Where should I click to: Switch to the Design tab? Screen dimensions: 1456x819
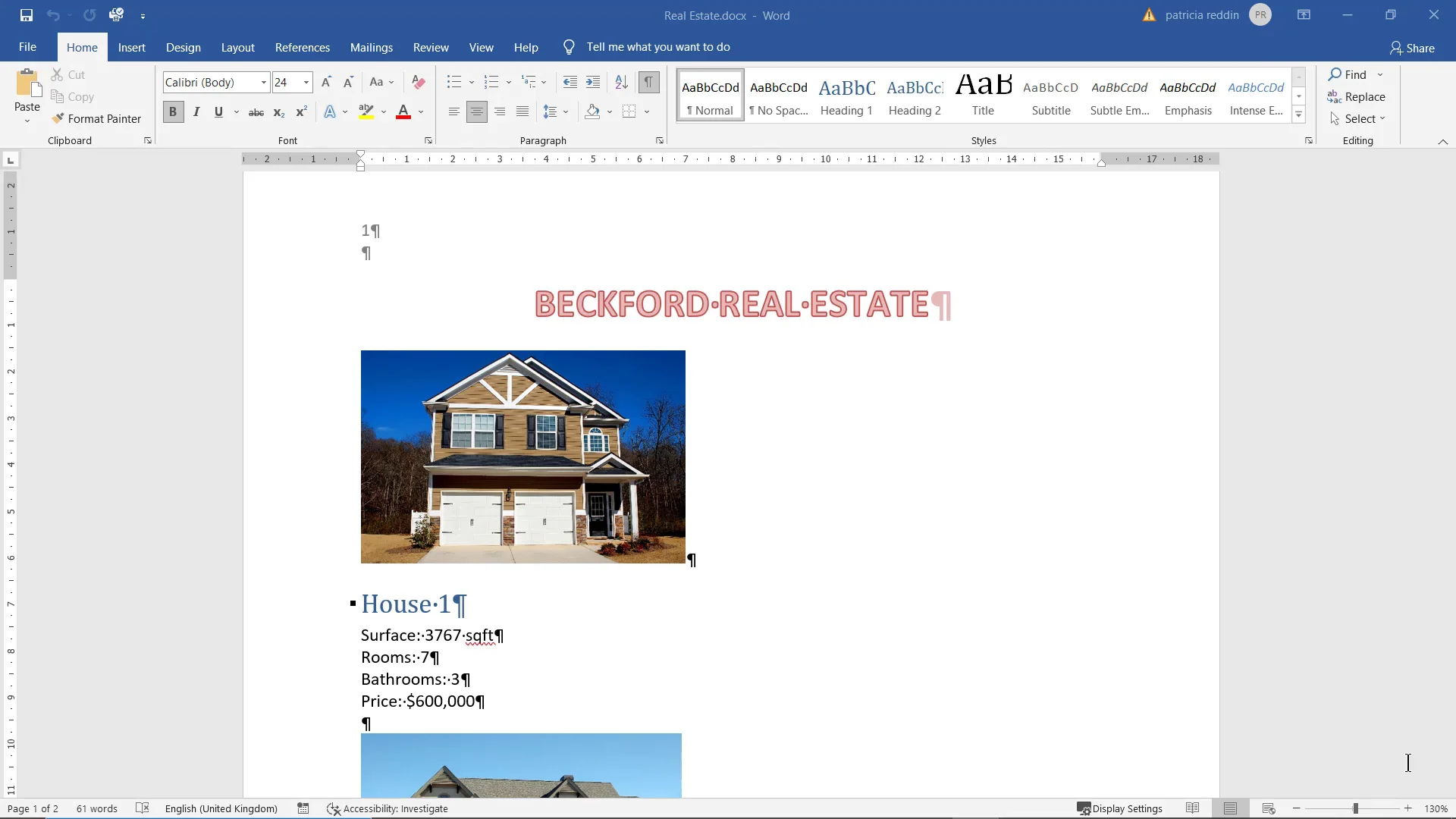tap(184, 47)
